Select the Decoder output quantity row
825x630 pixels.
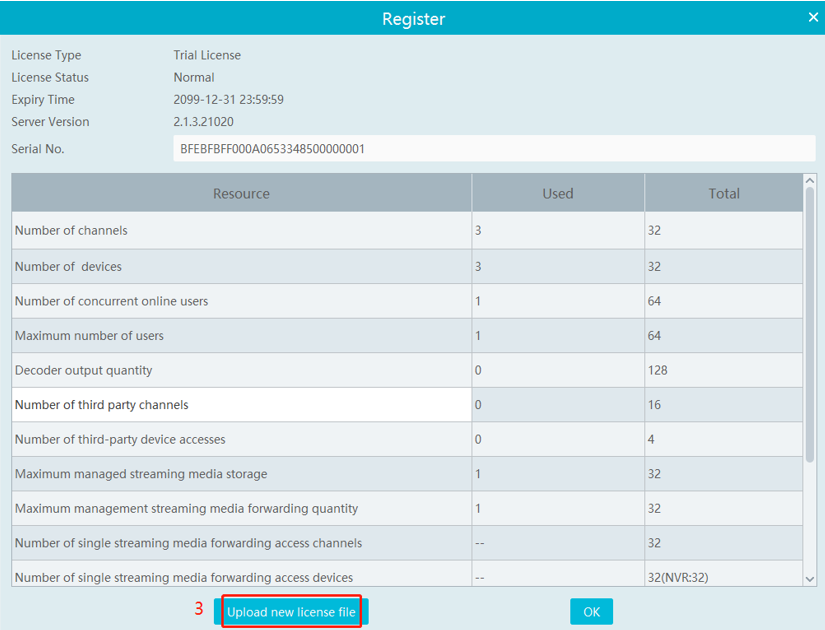click(241, 370)
